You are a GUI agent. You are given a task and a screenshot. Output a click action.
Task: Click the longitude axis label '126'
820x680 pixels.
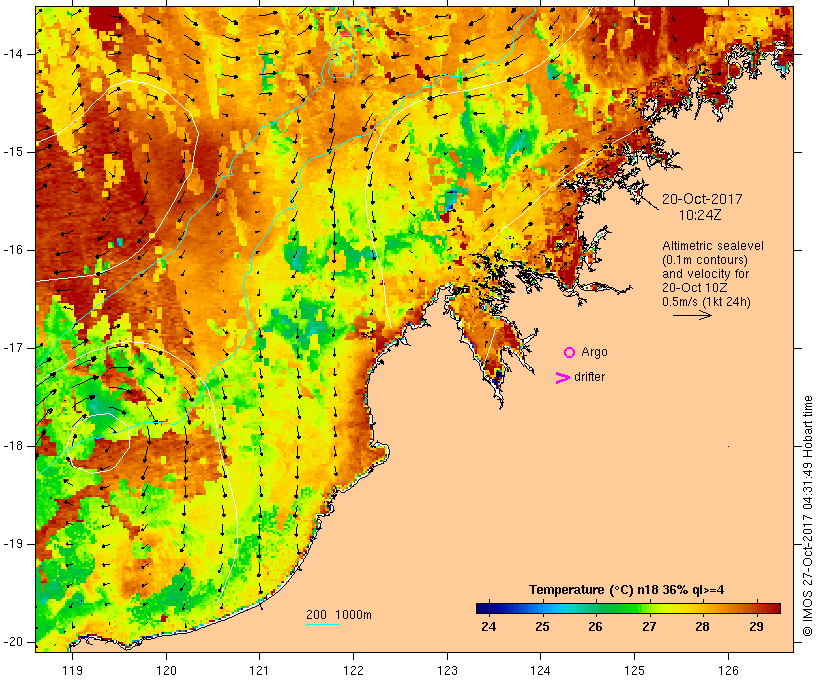pos(728,670)
